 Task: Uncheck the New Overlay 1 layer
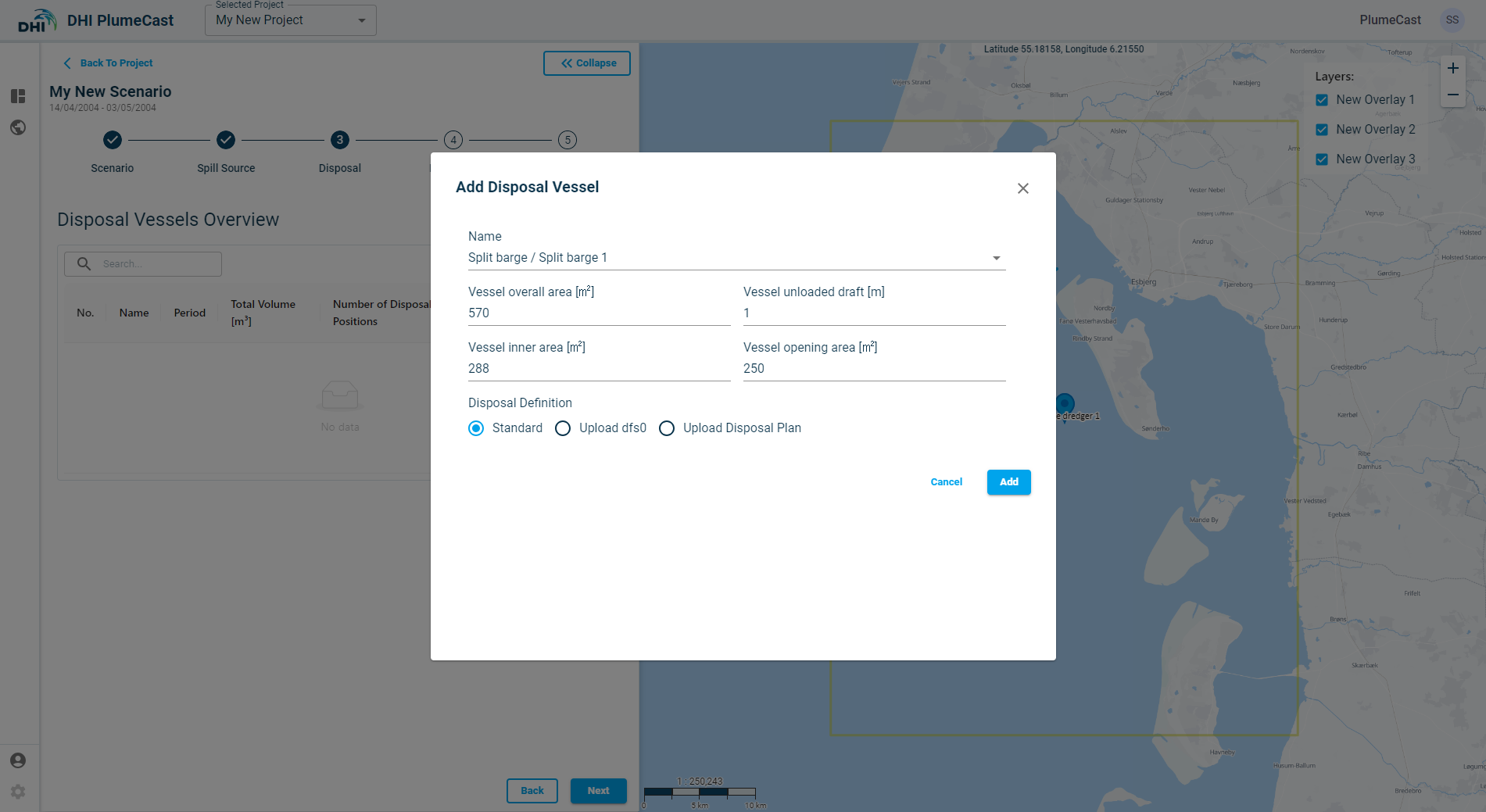tap(1322, 100)
